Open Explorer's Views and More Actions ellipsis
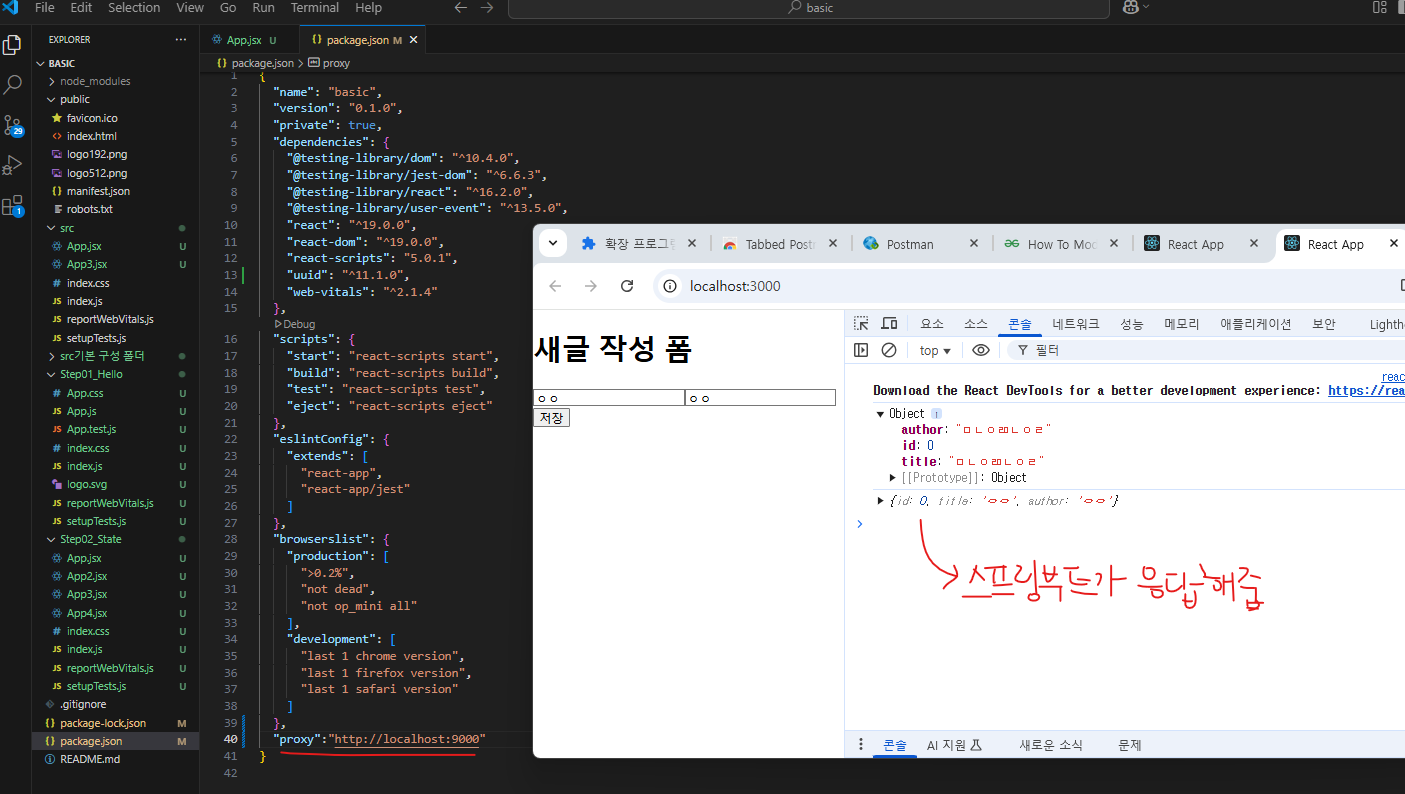Viewport: 1405px width, 794px height. click(x=181, y=40)
